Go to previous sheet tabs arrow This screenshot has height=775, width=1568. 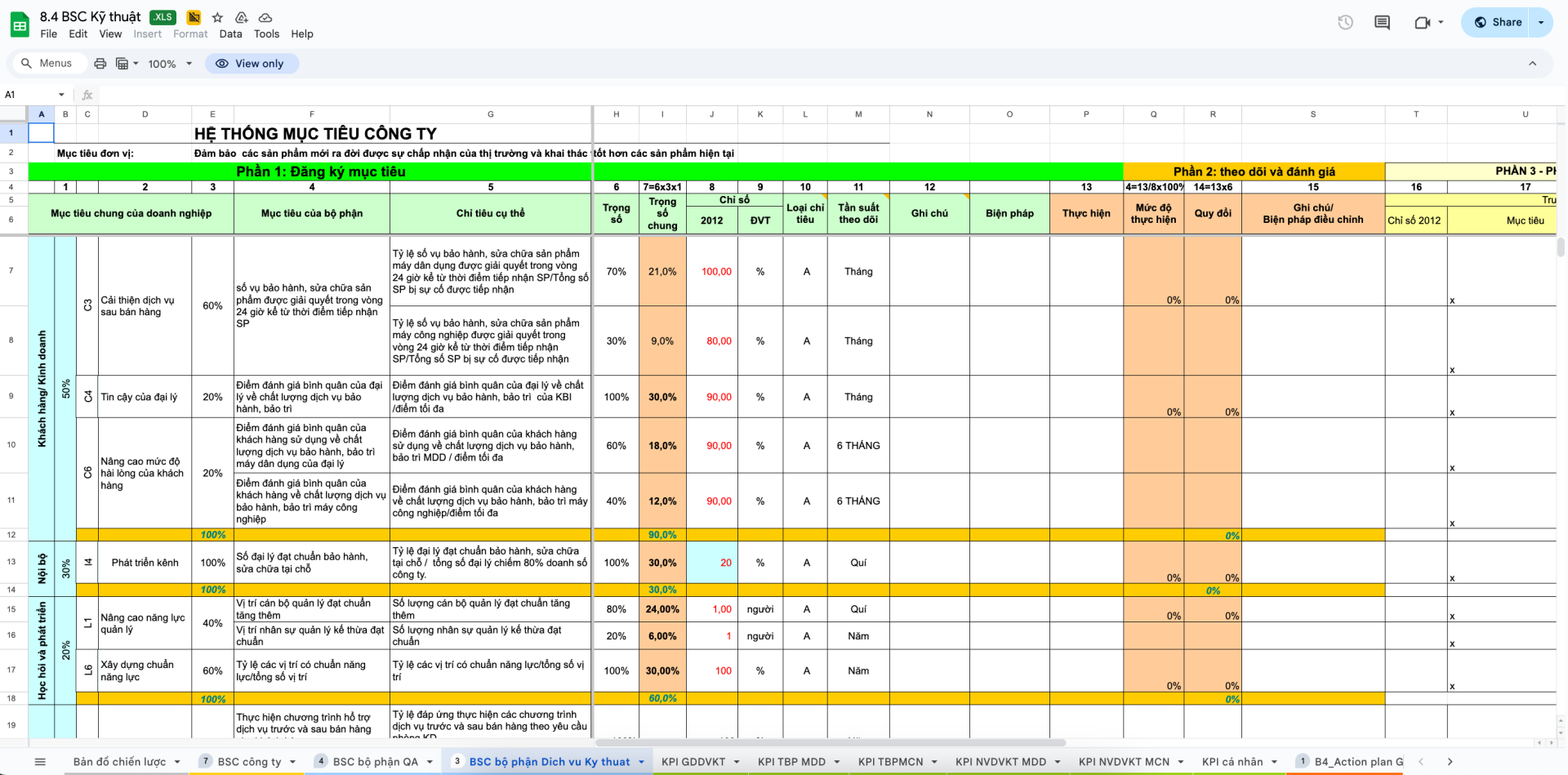[x=1421, y=762]
